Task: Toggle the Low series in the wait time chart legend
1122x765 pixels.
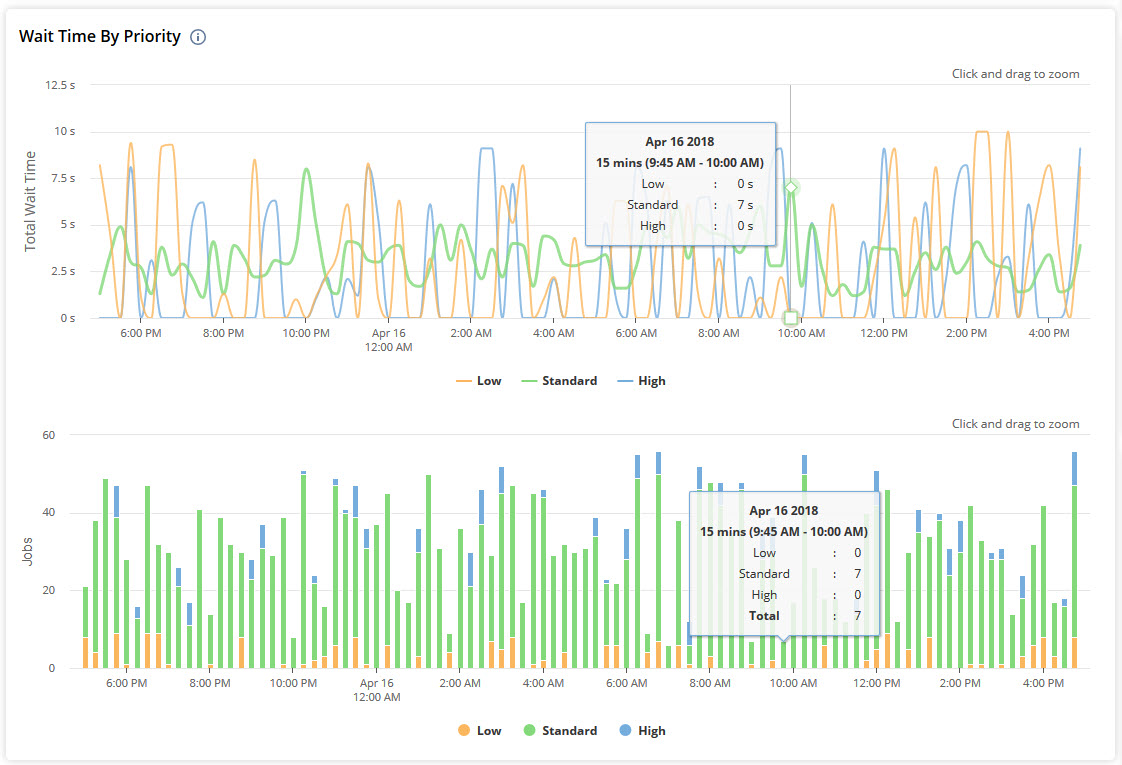Action: tap(479, 381)
